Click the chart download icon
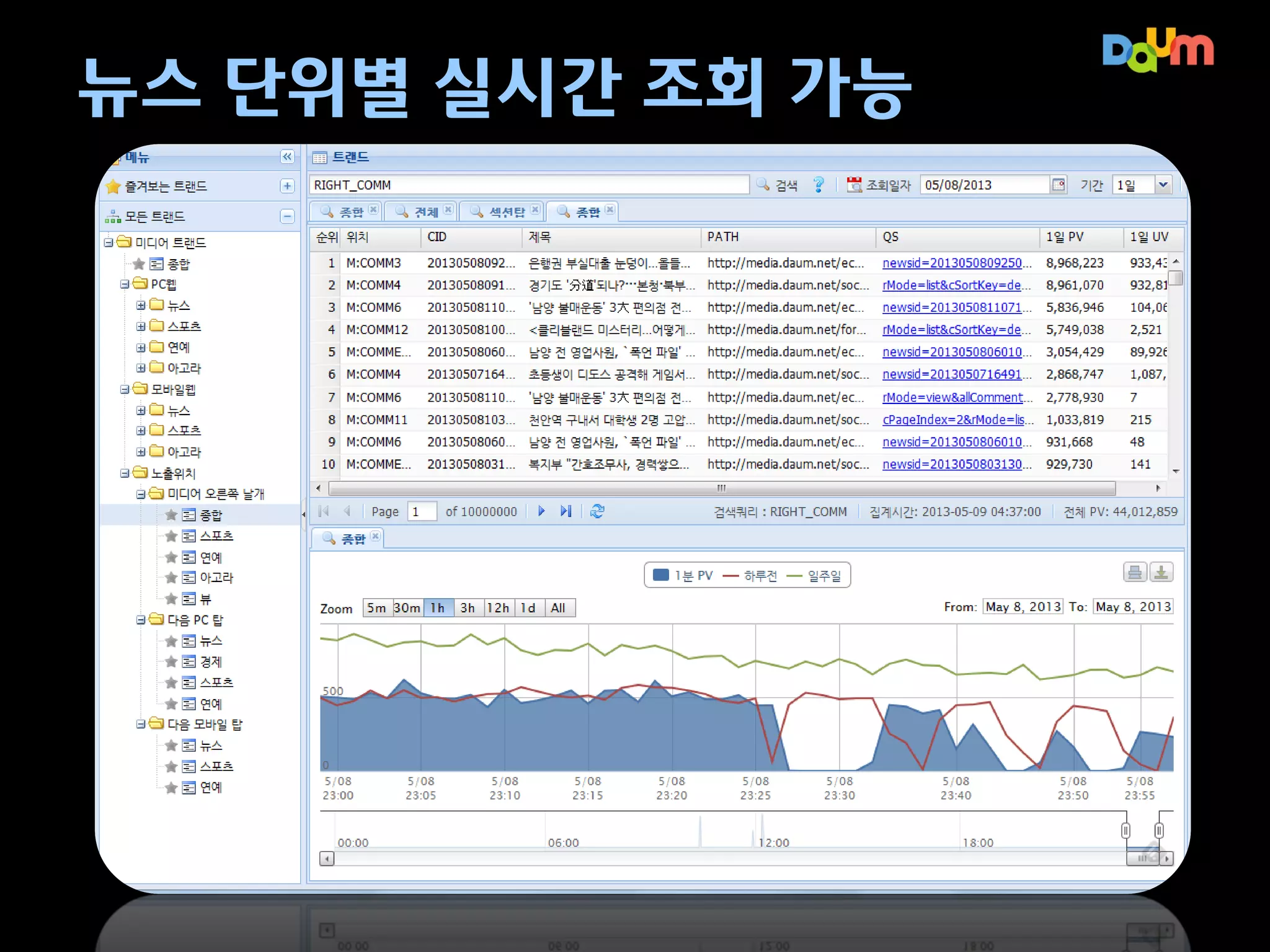1270x952 pixels. tap(1161, 572)
